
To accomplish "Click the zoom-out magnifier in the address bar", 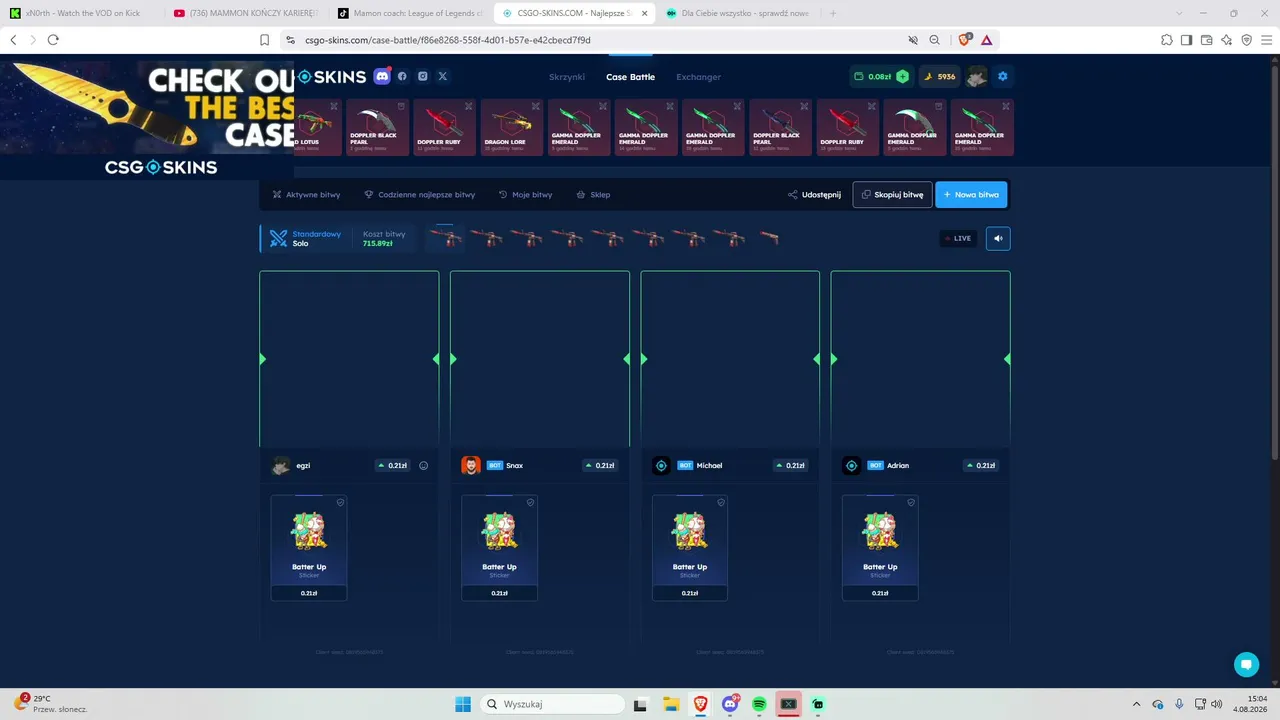I will click(x=934, y=40).
